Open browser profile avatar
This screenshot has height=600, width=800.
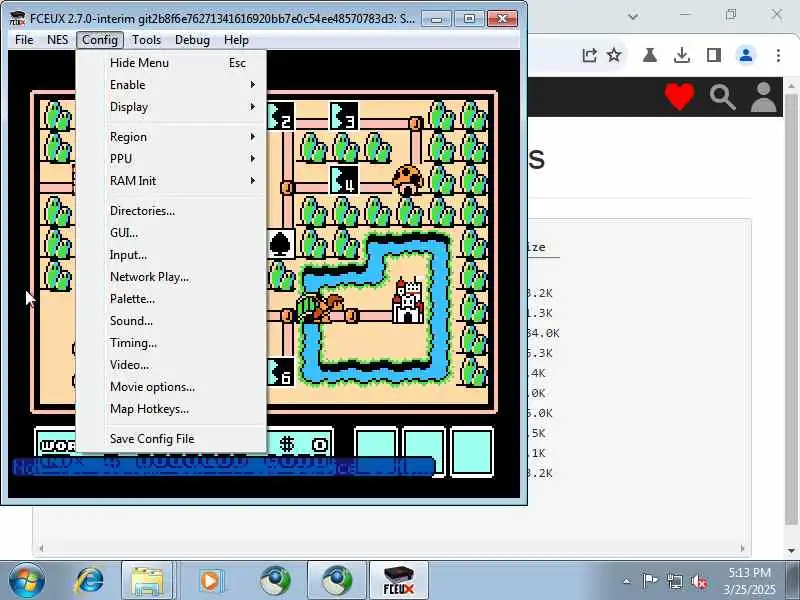point(745,55)
